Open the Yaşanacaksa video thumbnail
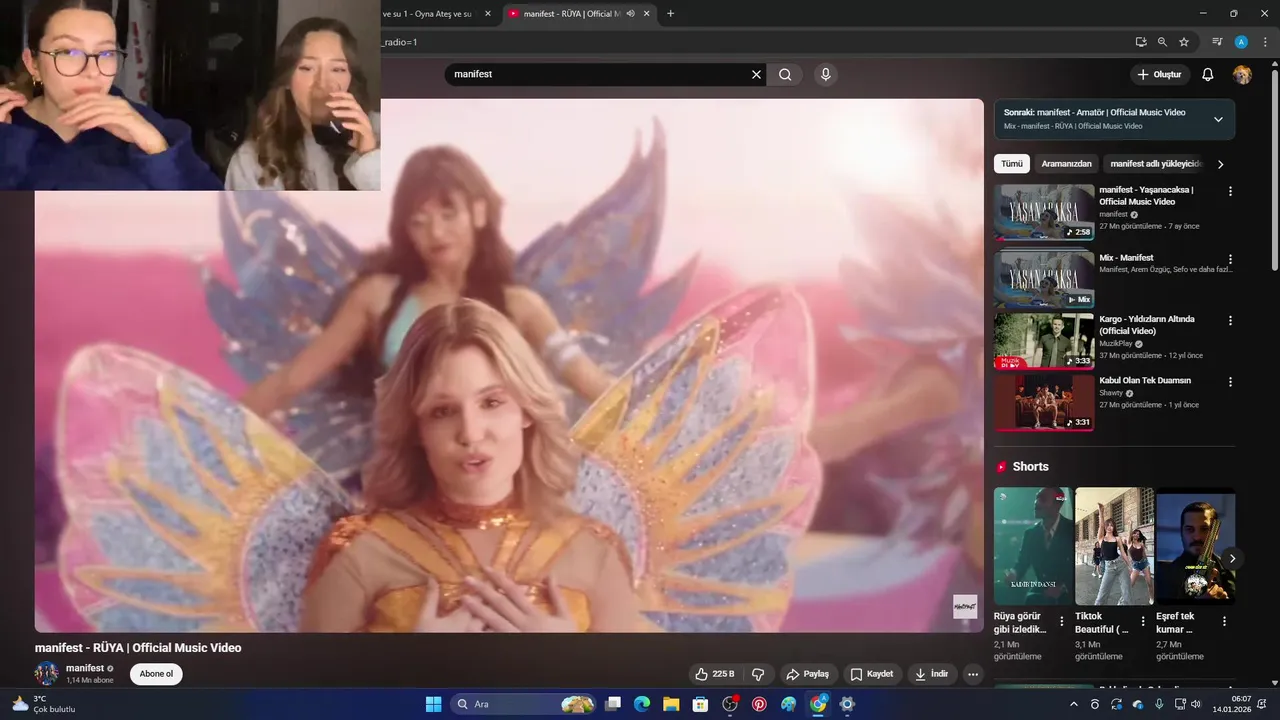 [1044, 212]
